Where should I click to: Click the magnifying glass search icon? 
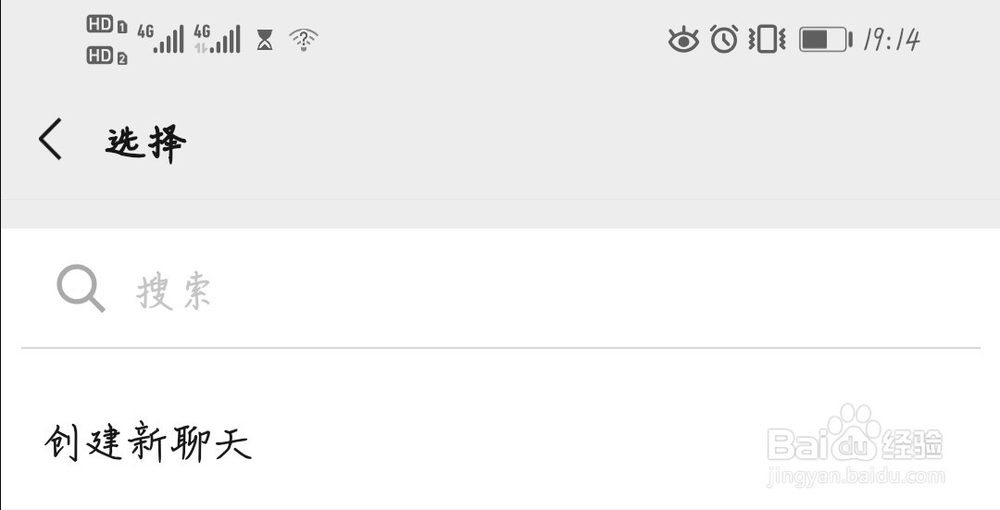click(80, 290)
